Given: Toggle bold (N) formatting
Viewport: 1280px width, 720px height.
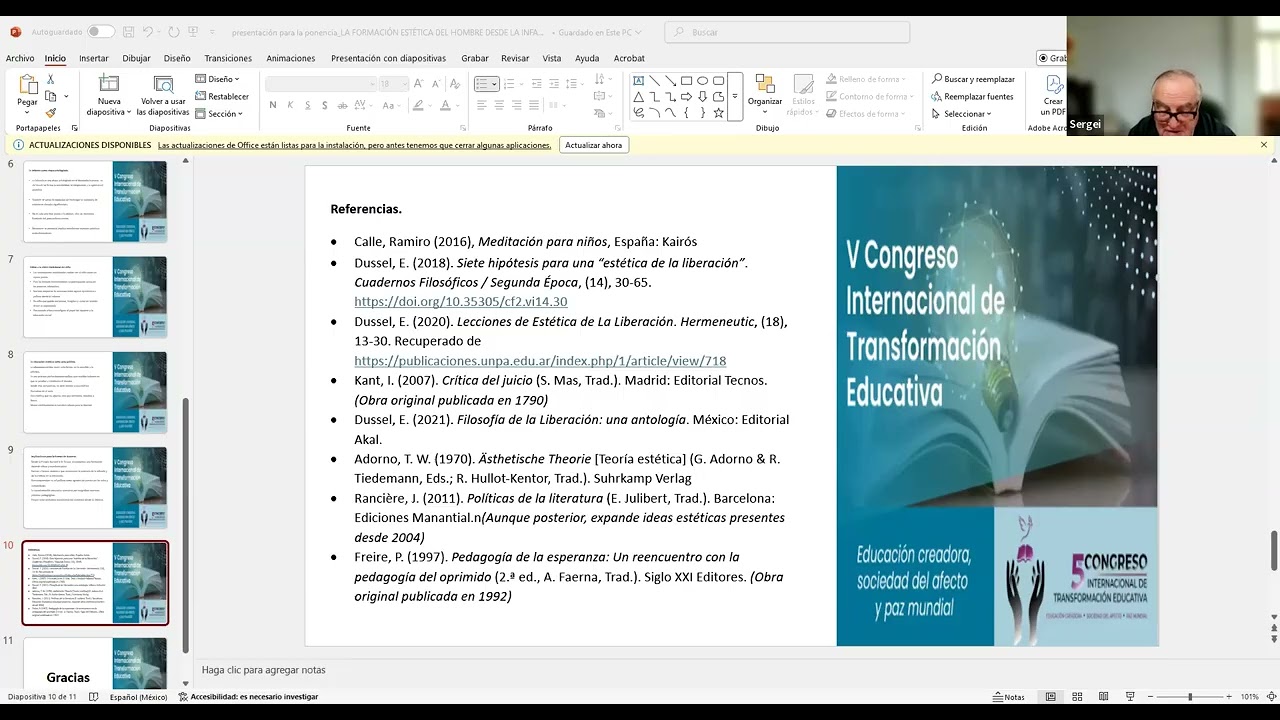Looking at the screenshot, I should (x=273, y=105).
